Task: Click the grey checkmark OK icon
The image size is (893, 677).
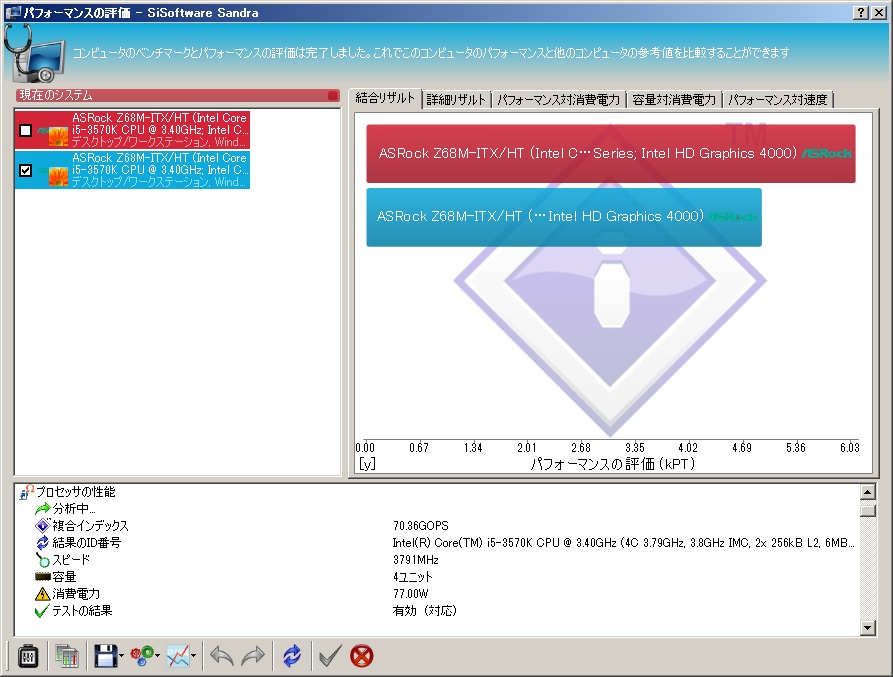Action: tap(330, 657)
